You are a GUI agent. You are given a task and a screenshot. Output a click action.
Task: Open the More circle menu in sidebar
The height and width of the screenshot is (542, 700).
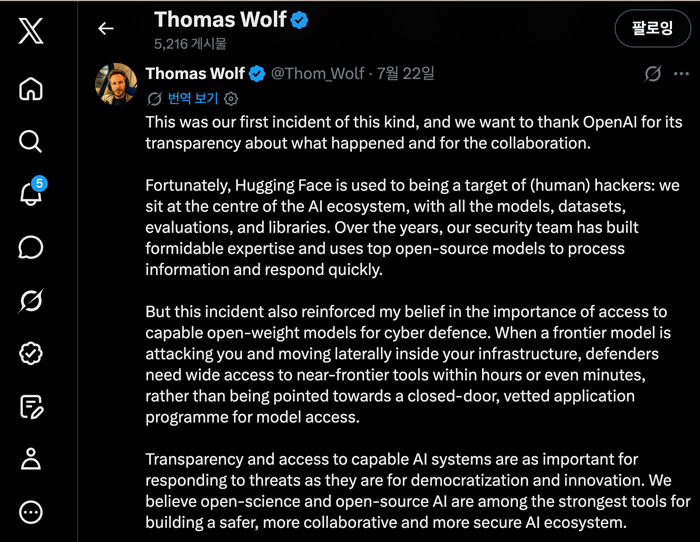31,512
